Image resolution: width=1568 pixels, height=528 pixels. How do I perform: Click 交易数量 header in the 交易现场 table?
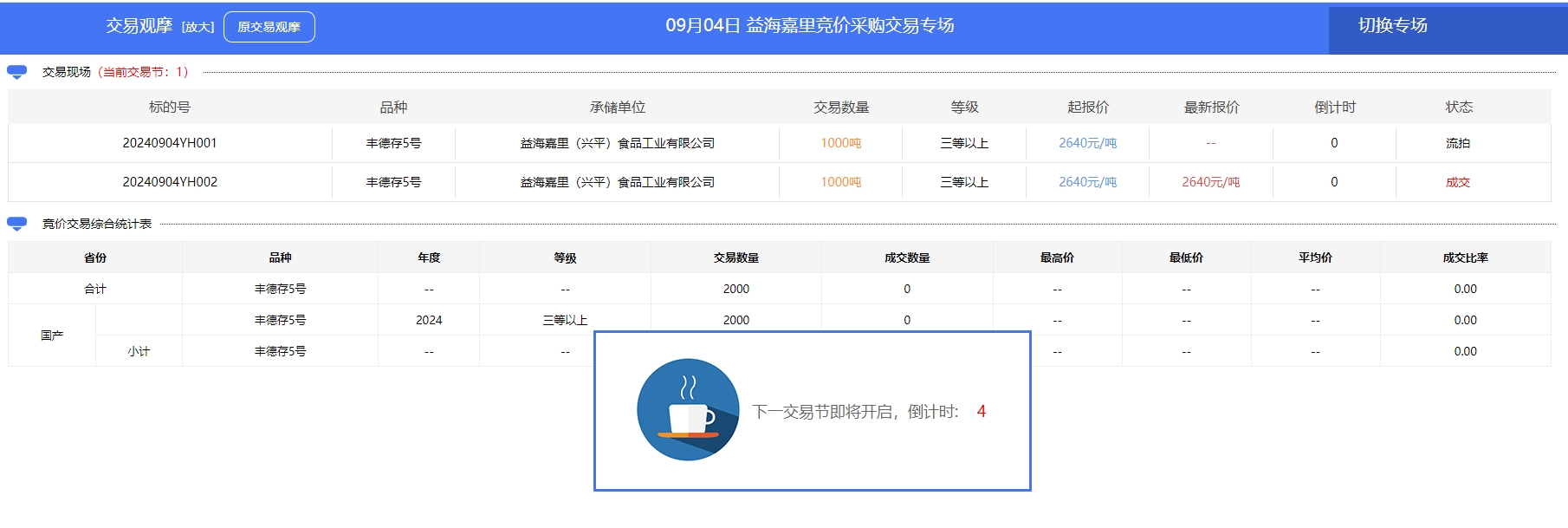tap(841, 108)
